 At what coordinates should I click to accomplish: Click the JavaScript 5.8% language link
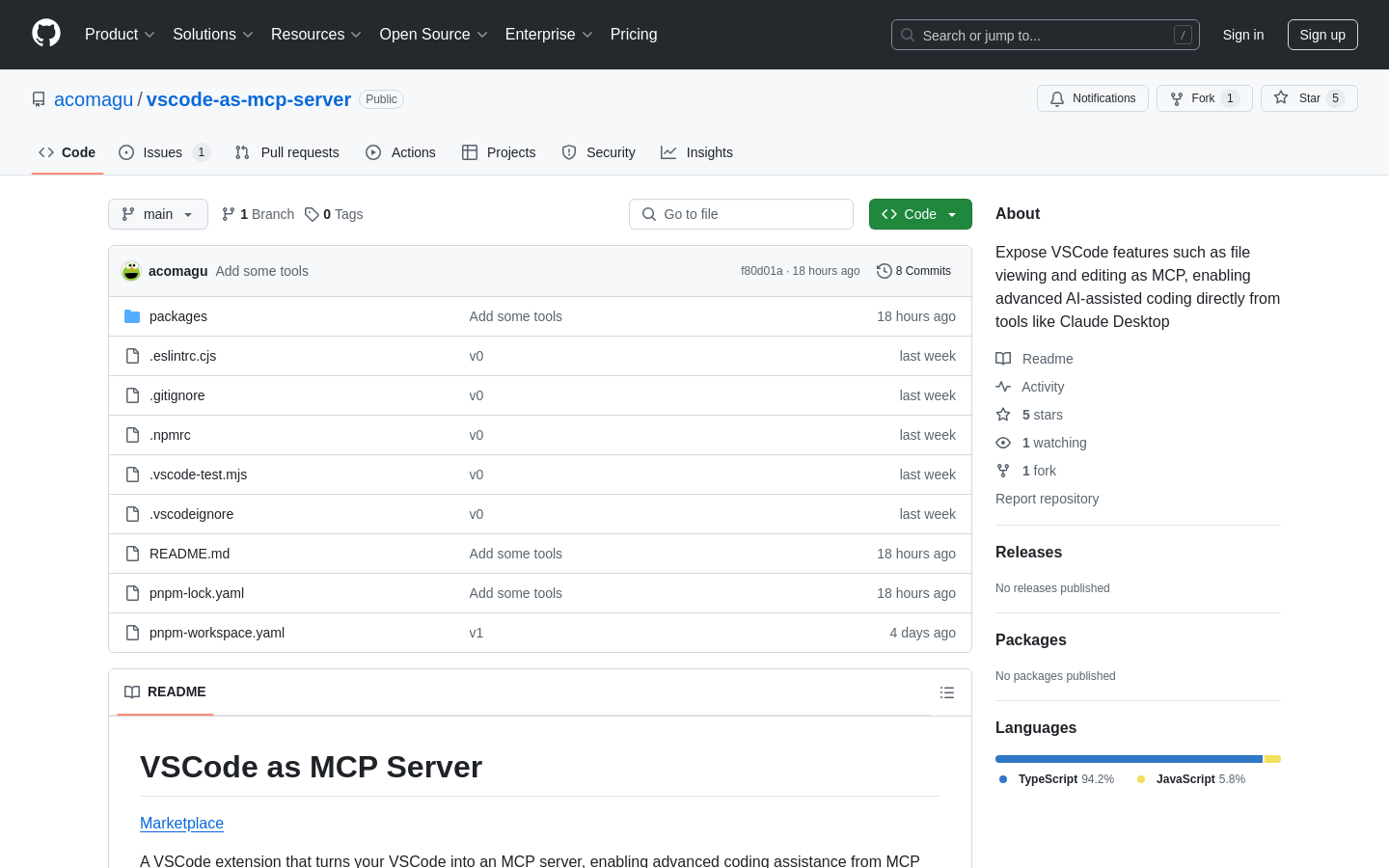click(1191, 779)
